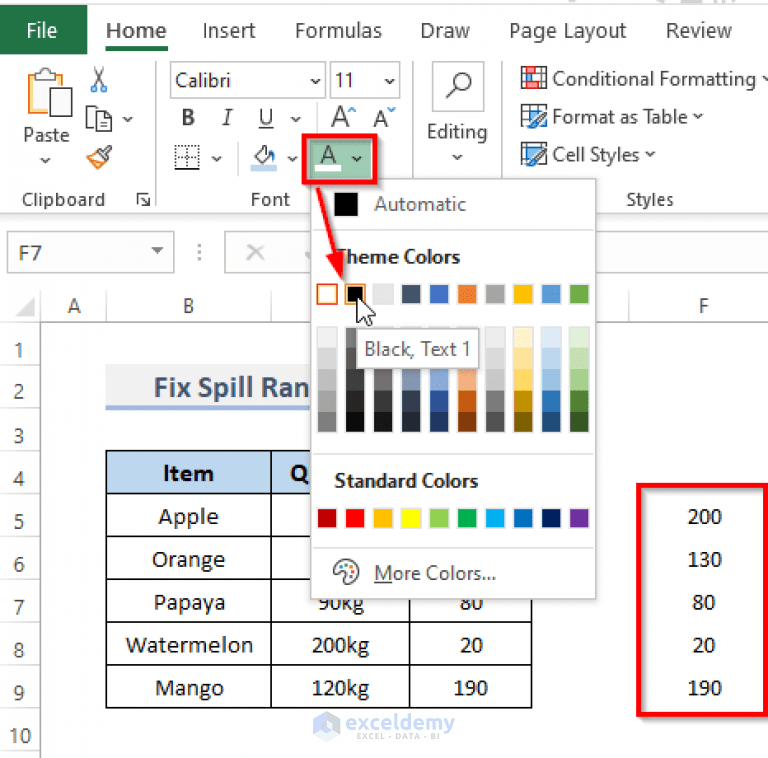This screenshot has height=758, width=768.
Task: Click the Borders icon
Action: click(187, 158)
